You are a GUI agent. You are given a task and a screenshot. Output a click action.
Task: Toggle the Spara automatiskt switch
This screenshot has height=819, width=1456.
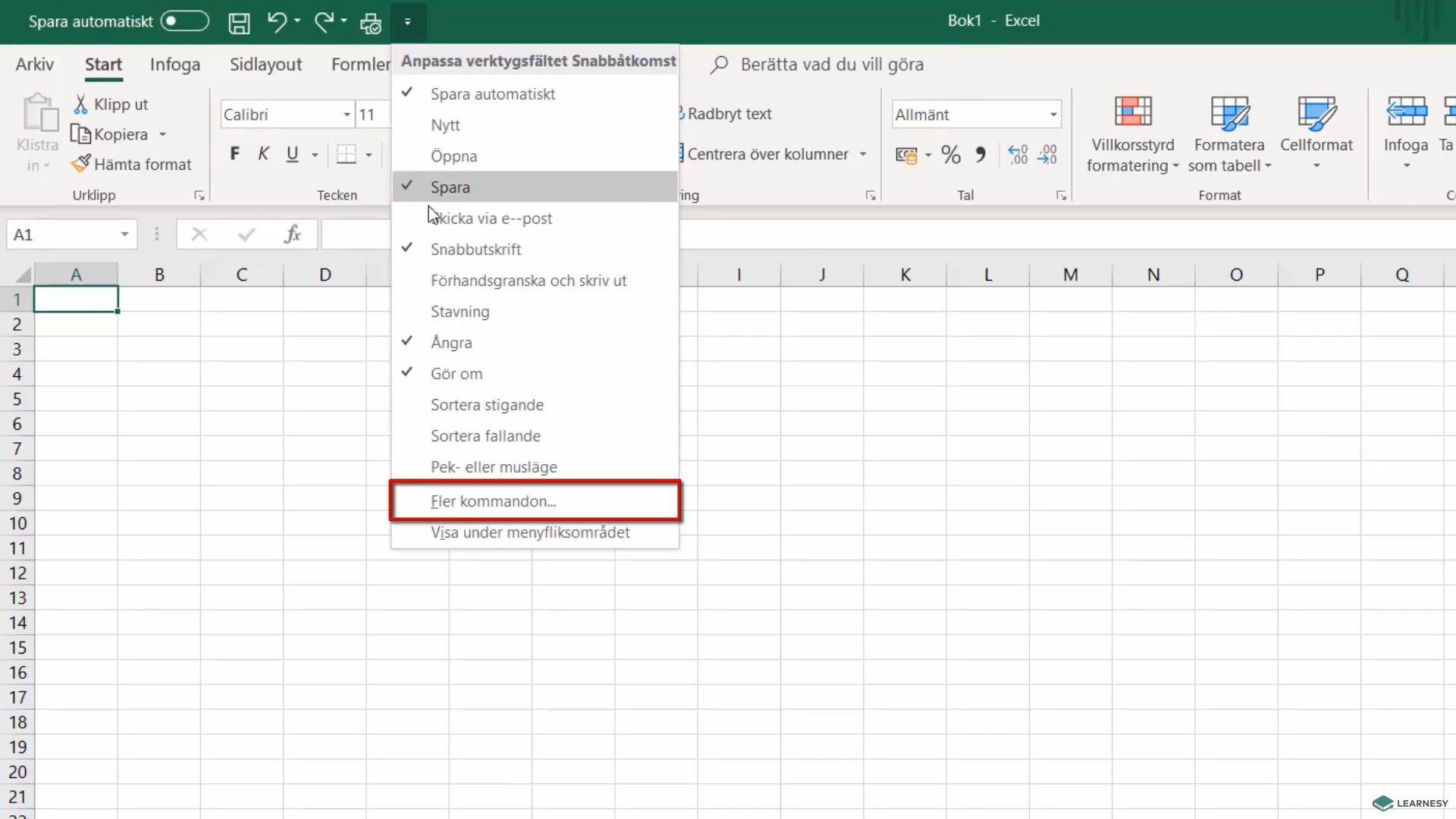[184, 21]
